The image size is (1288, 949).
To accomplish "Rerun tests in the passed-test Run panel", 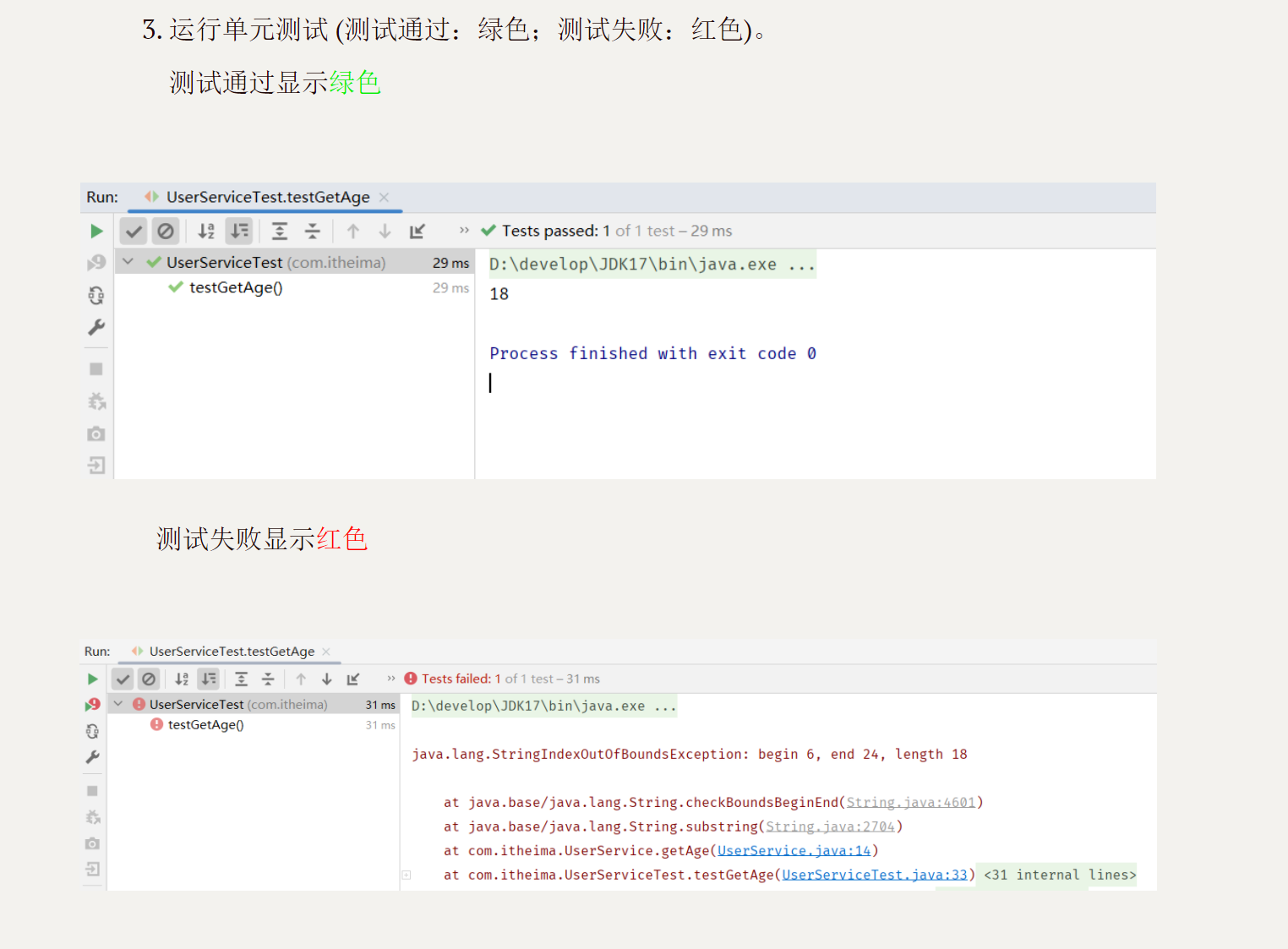I will click(x=96, y=232).
